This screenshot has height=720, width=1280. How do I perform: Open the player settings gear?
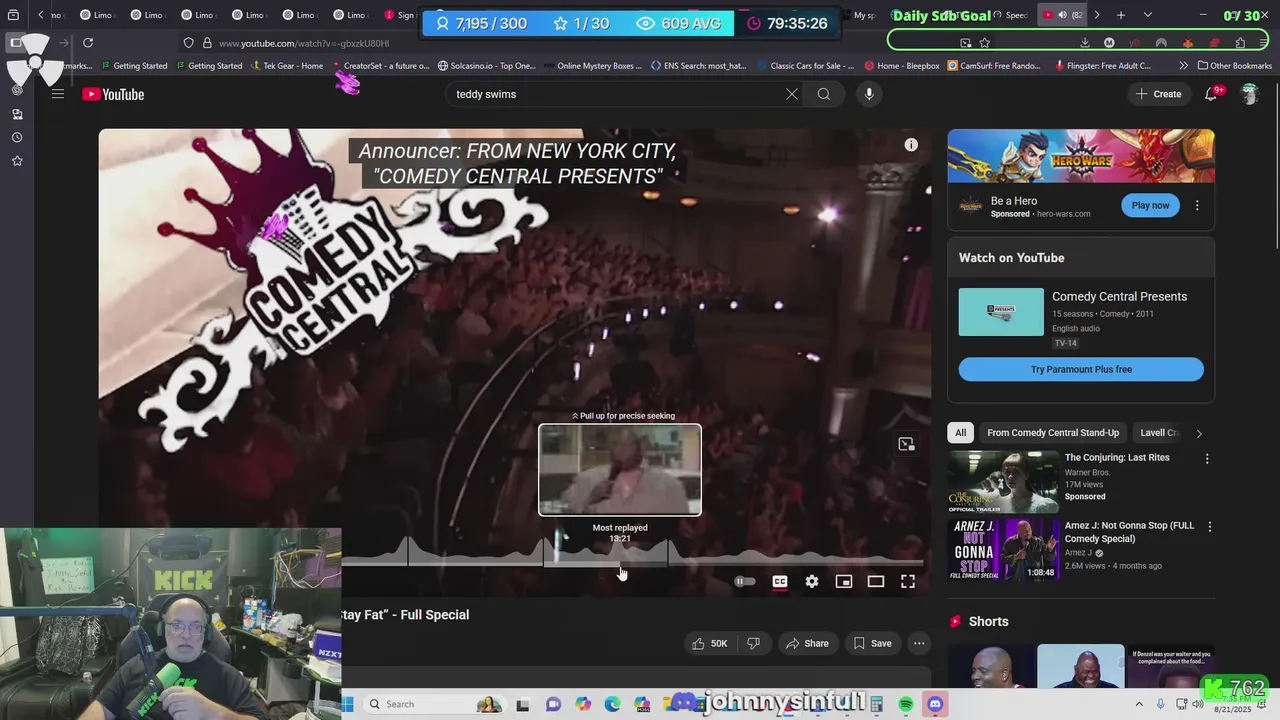click(812, 581)
